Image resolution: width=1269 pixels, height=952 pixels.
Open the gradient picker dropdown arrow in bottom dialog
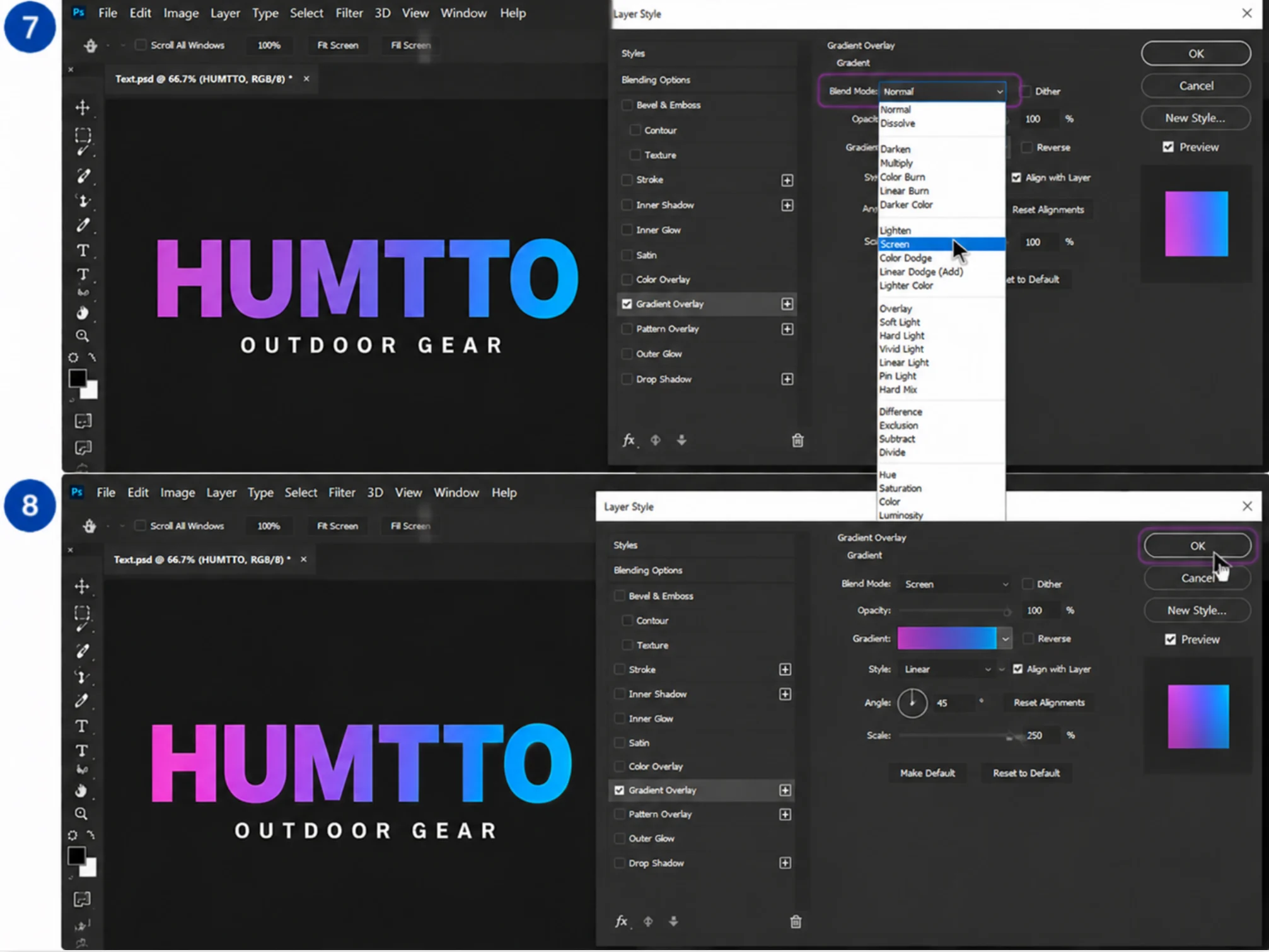[x=1005, y=639]
